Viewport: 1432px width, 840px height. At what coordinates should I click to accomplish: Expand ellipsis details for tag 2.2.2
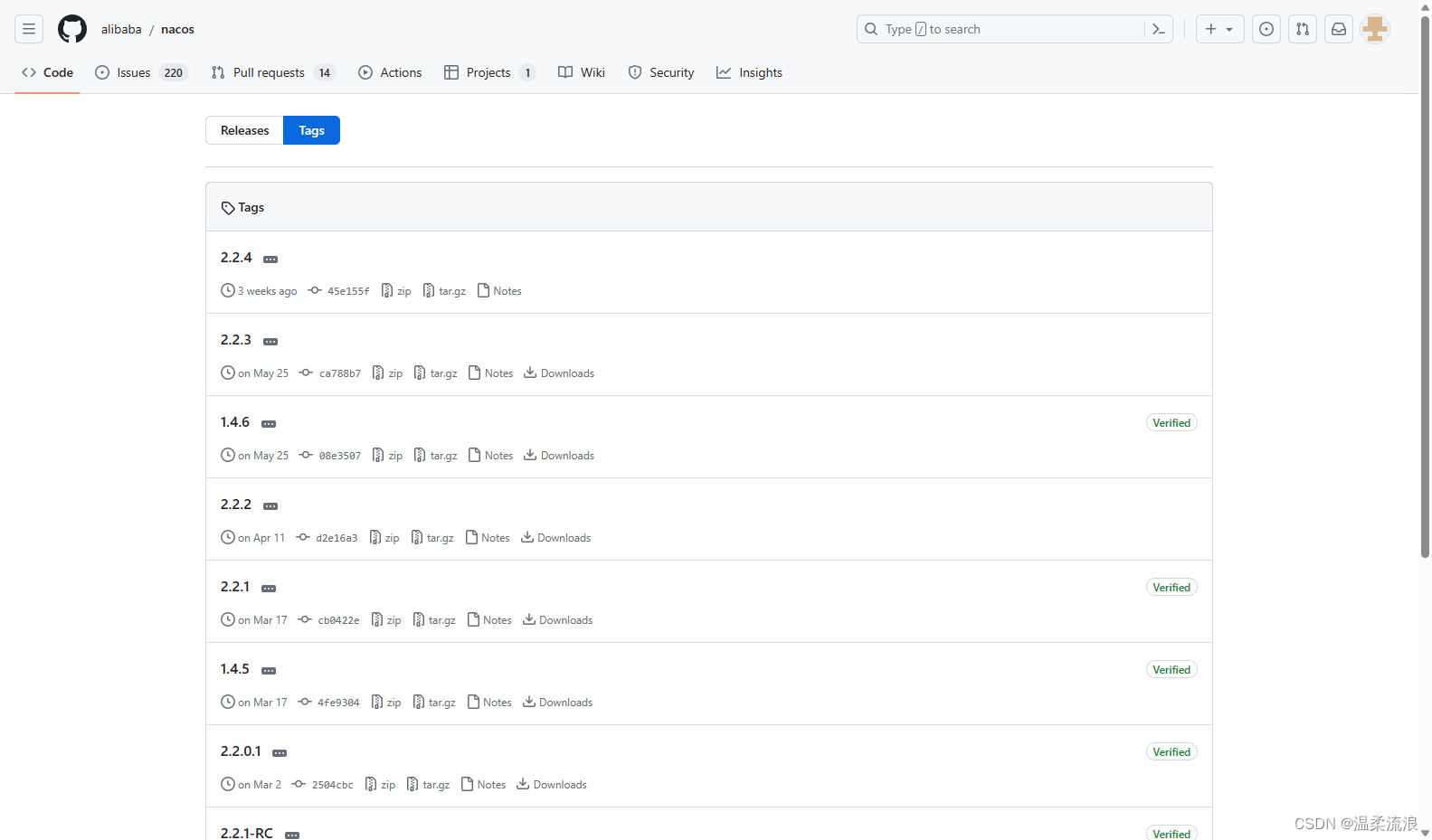(270, 506)
